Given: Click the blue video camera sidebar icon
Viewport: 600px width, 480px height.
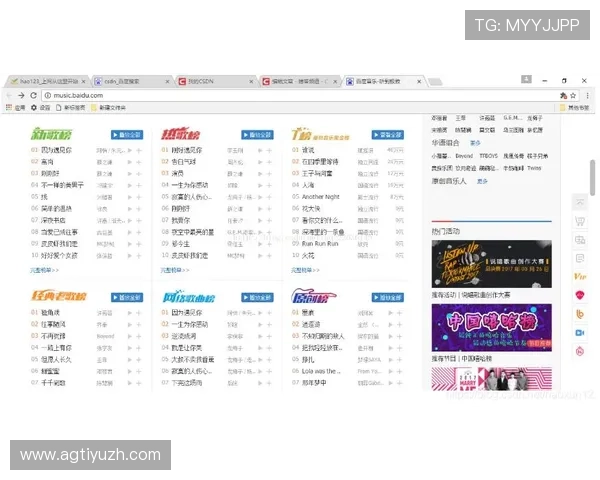Looking at the screenshot, I should [580, 333].
